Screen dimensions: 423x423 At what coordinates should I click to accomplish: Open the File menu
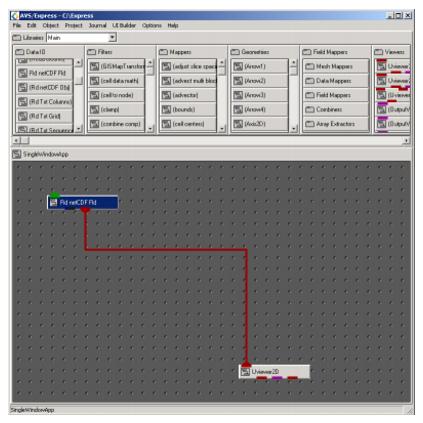click(x=17, y=25)
